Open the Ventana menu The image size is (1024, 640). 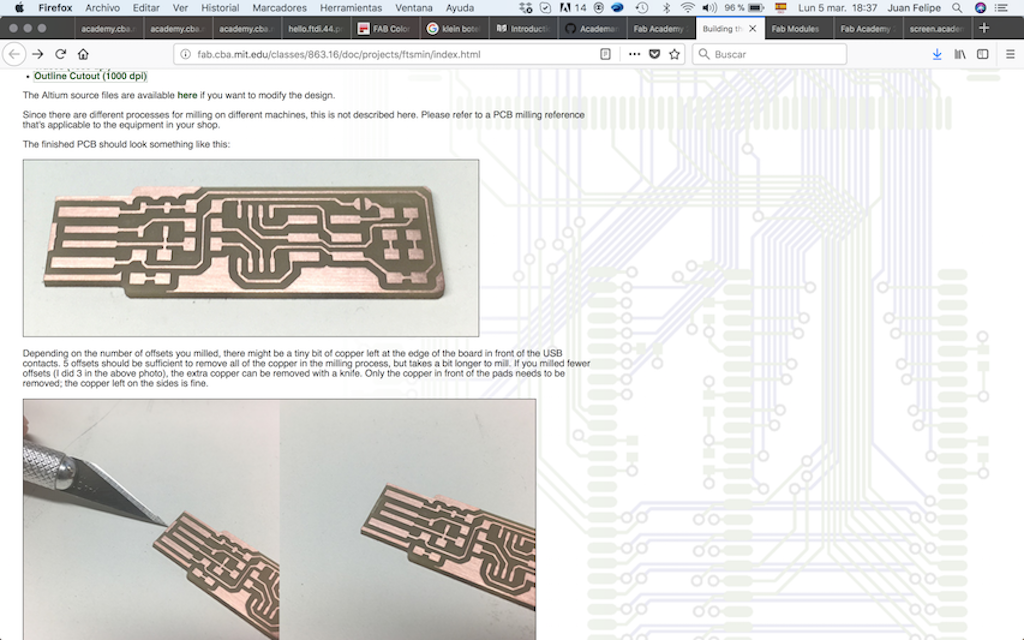click(414, 8)
